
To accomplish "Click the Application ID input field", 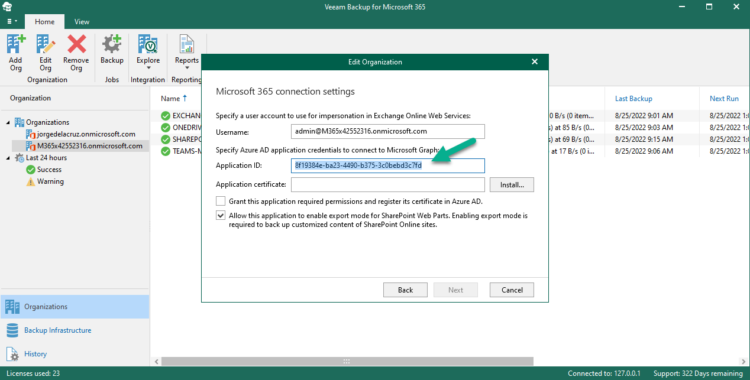I will point(387,166).
